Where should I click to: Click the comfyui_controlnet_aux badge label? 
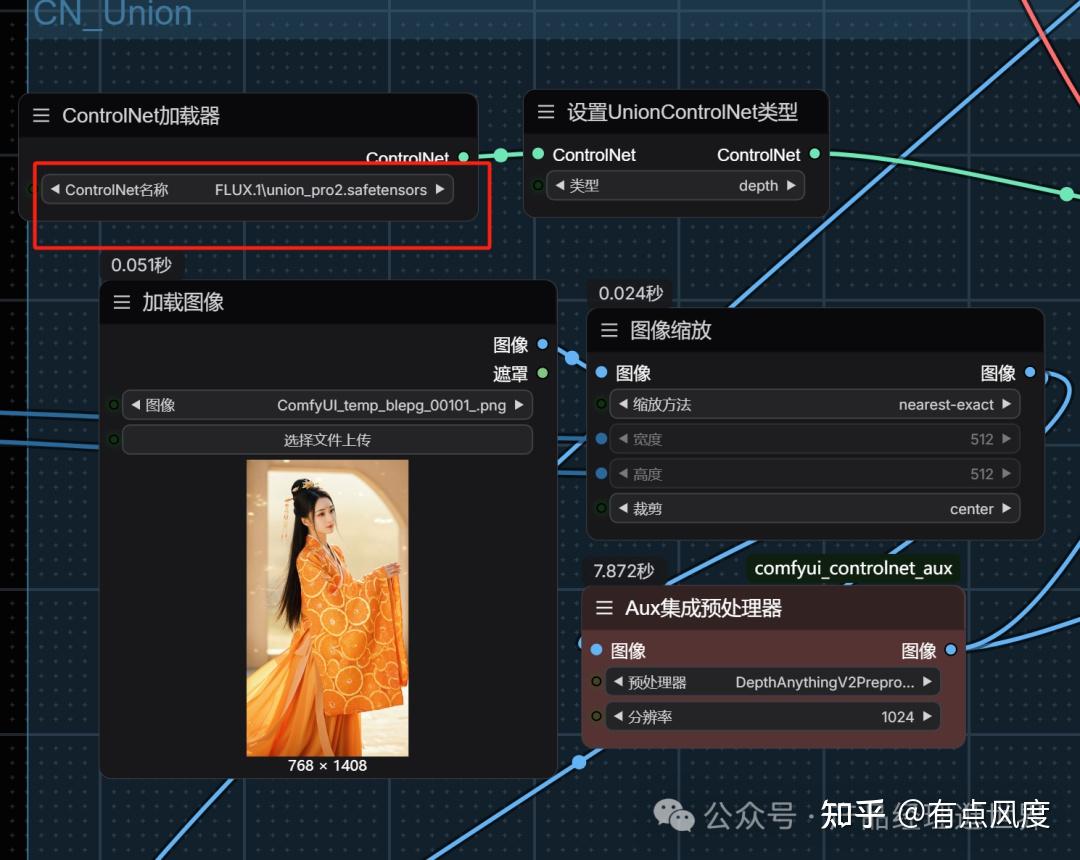click(x=853, y=568)
